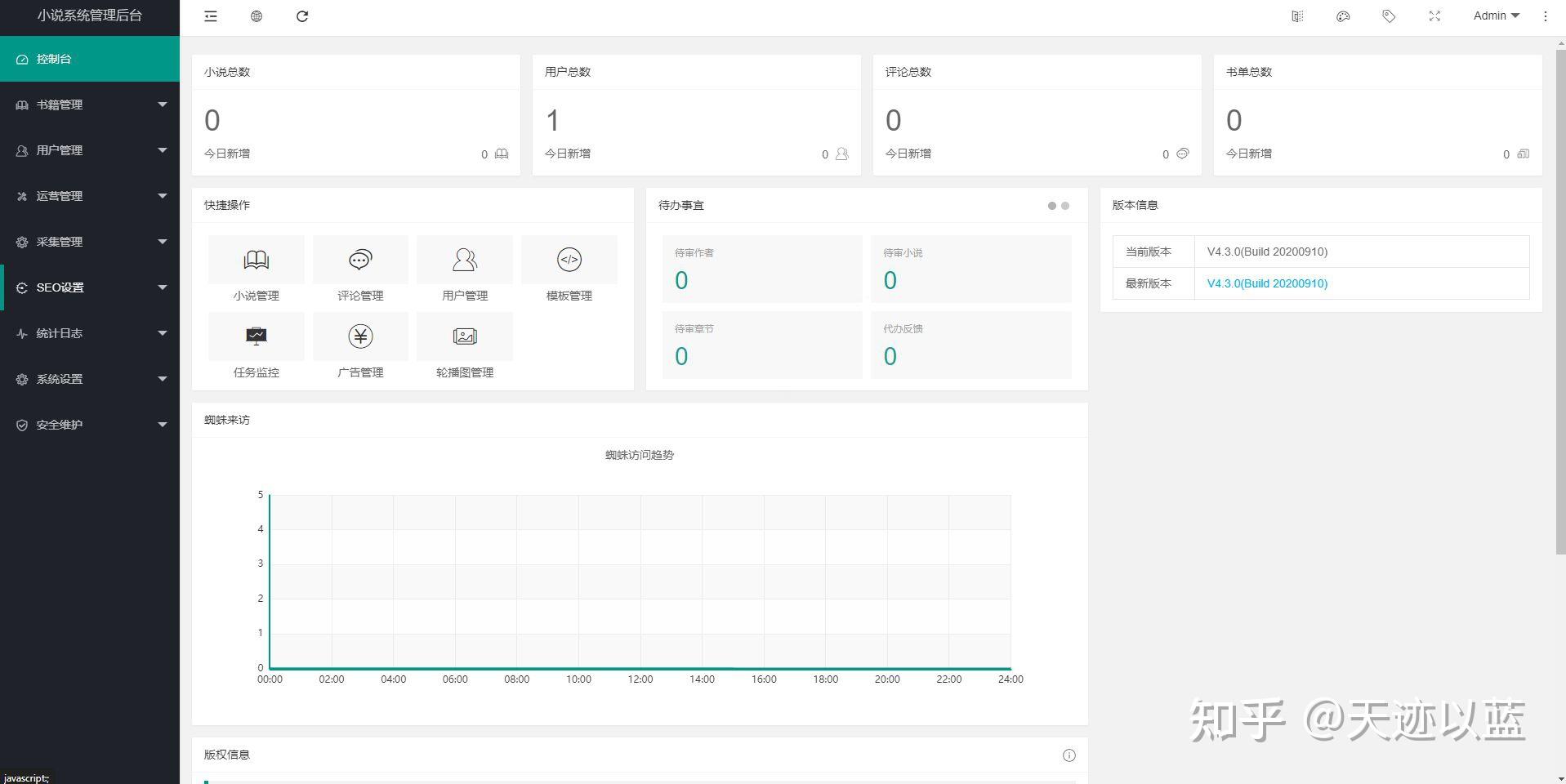
Task: Click the tag icon in the top bar
Action: (1389, 16)
